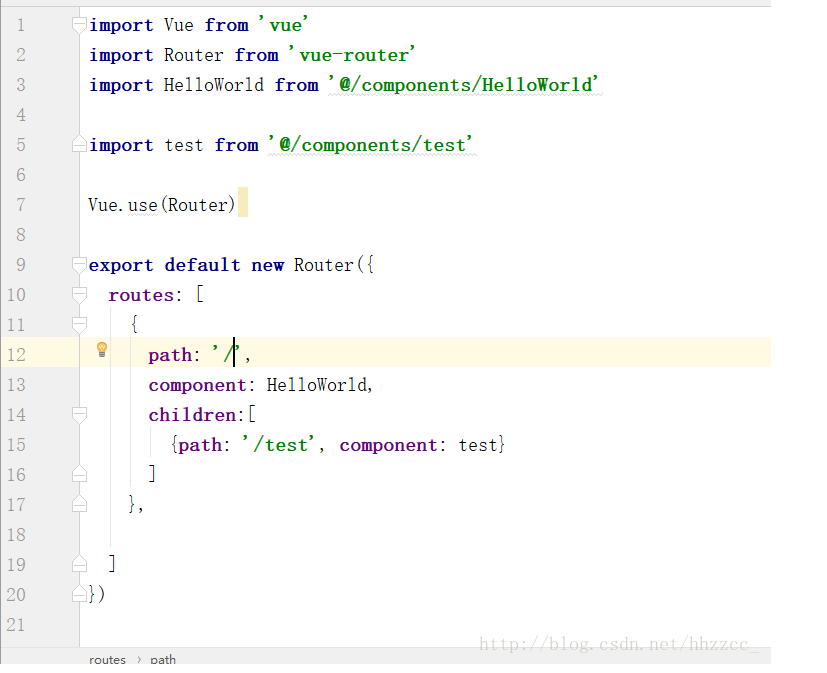This screenshot has width=827, height=673.
Task: Click the 'Router' identifier on line 2
Action: (x=194, y=55)
